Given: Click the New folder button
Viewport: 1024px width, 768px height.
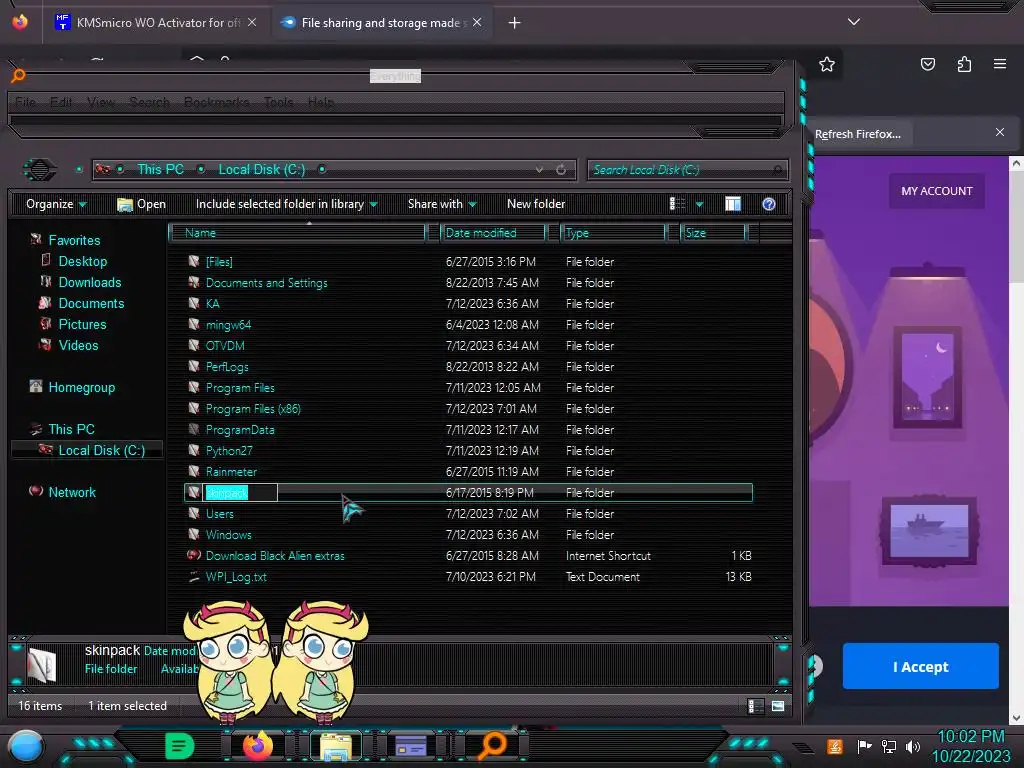Looking at the screenshot, I should (536, 204).
